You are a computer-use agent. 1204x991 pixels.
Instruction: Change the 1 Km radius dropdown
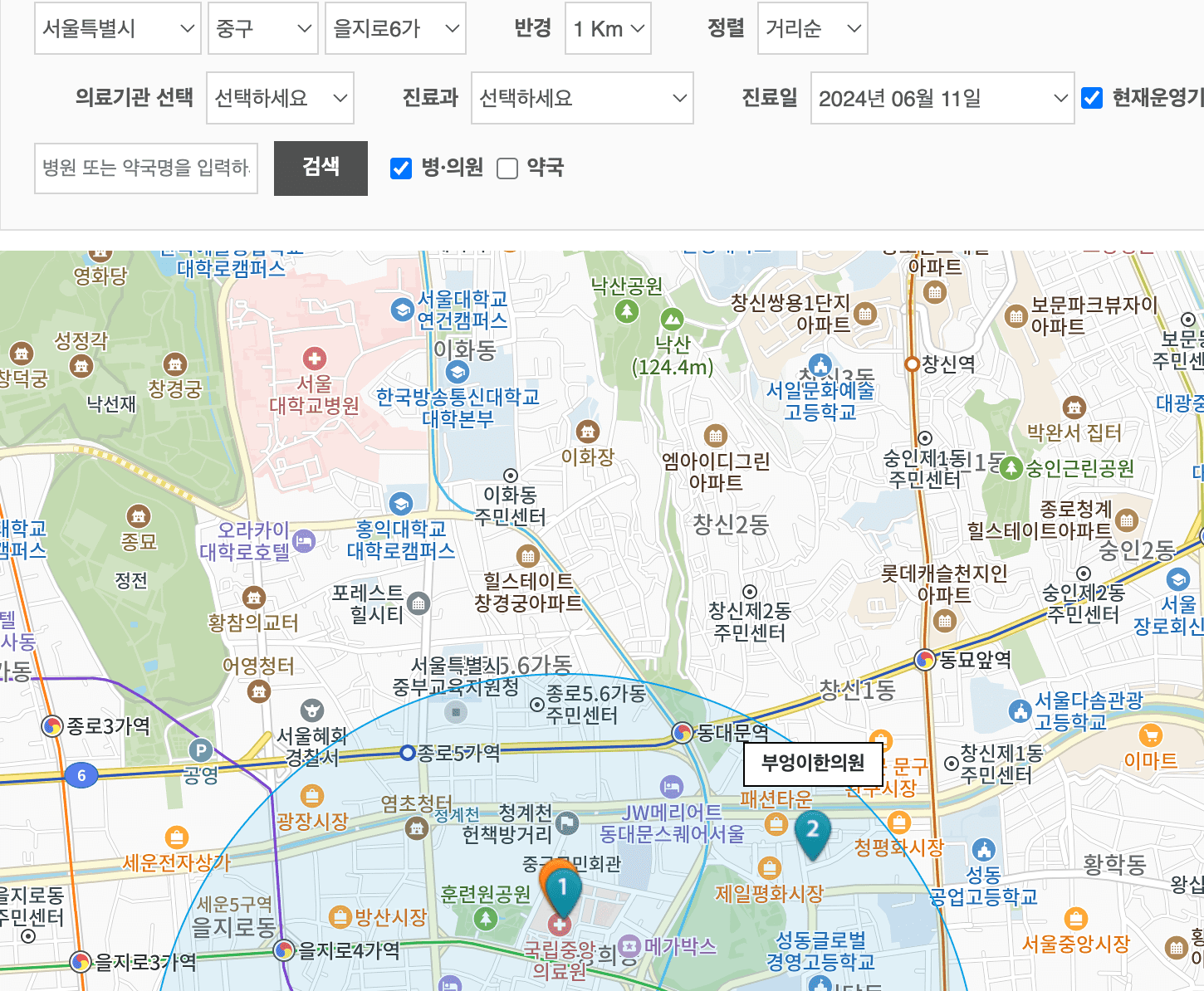(x=608, y=28)
